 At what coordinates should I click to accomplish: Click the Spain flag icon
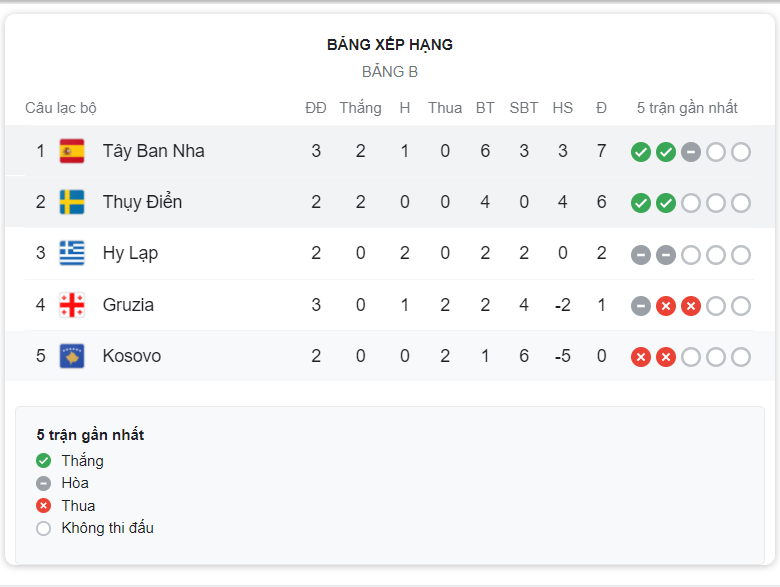pyautogui.click(x=72, y=151)
